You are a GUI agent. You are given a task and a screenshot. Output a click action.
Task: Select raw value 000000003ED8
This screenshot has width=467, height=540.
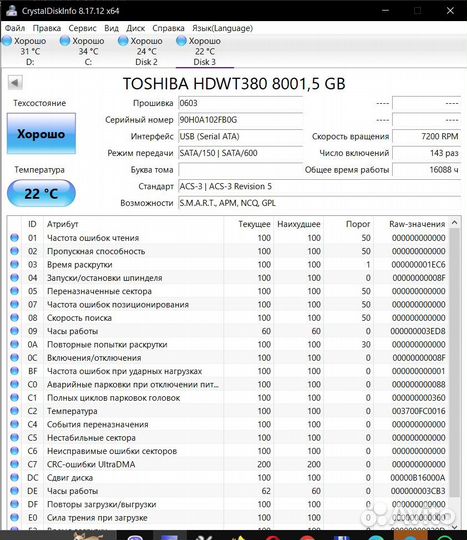pyautogui.click(x=418, y=331)
